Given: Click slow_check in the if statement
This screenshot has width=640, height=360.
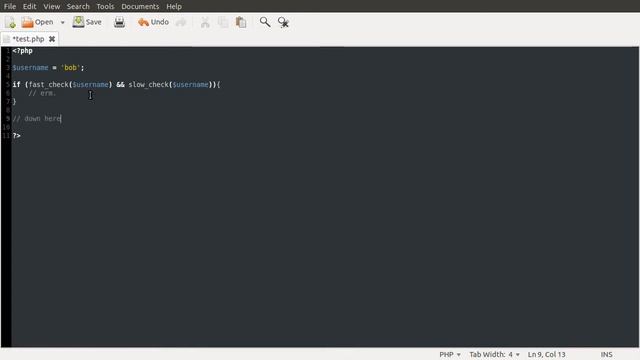Looking at the screenshot, I should pos(149,85).
